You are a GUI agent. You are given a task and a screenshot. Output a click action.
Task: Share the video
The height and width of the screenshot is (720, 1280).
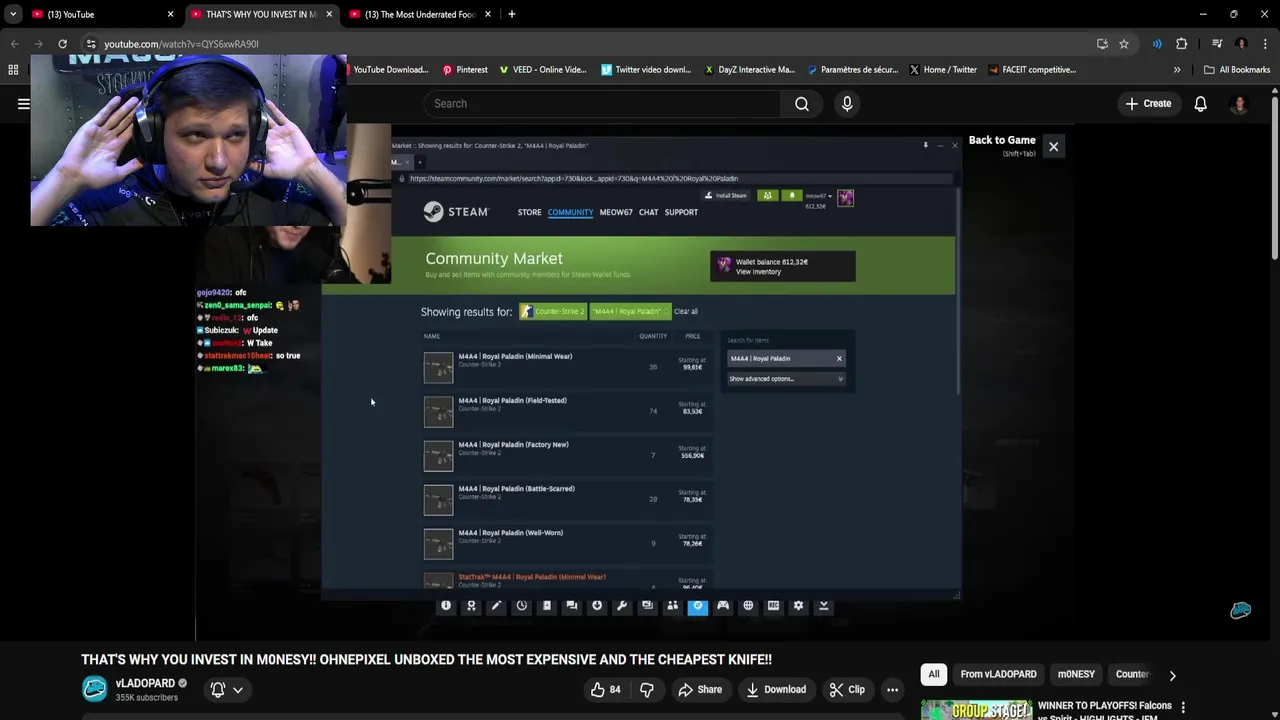[x=699, y=690]
